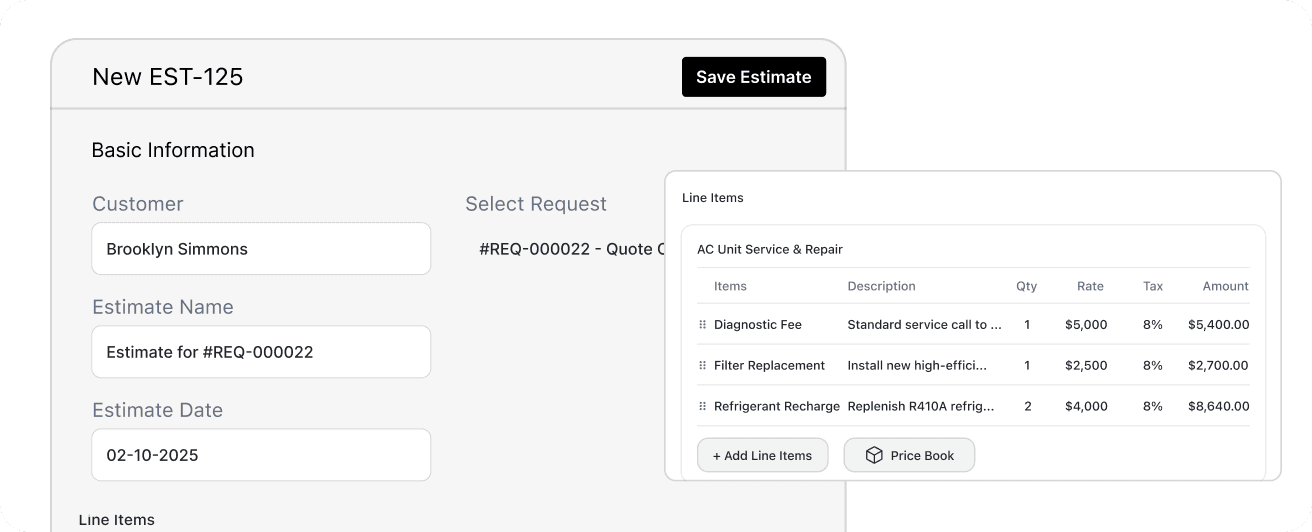Click the Qty value for Refrigerant Recharge

pos(1027,407)
